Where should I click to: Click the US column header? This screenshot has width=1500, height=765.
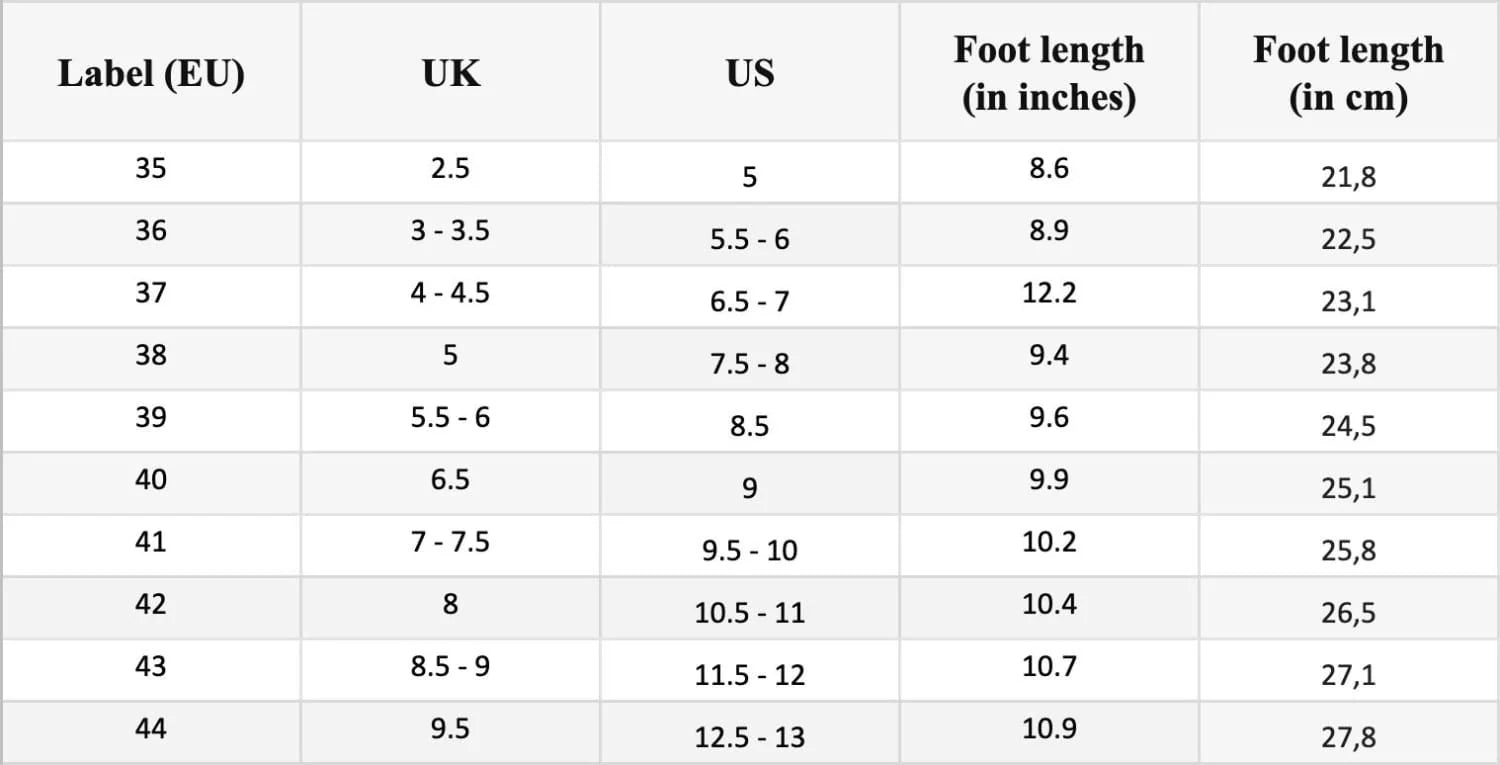[x=750, y=74]
